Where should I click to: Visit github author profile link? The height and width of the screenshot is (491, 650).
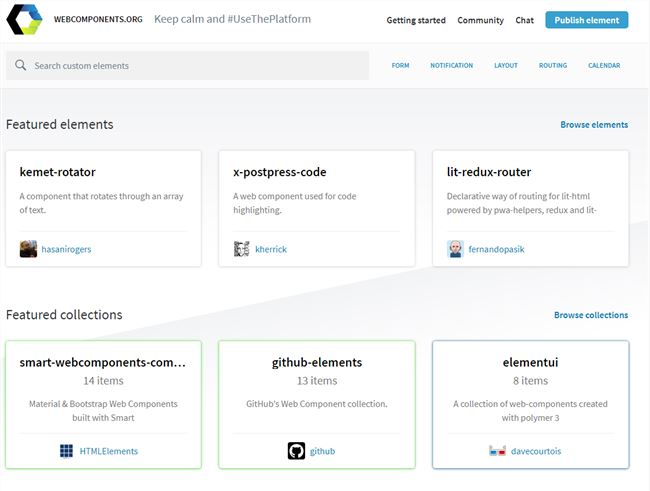pos(323,451)
